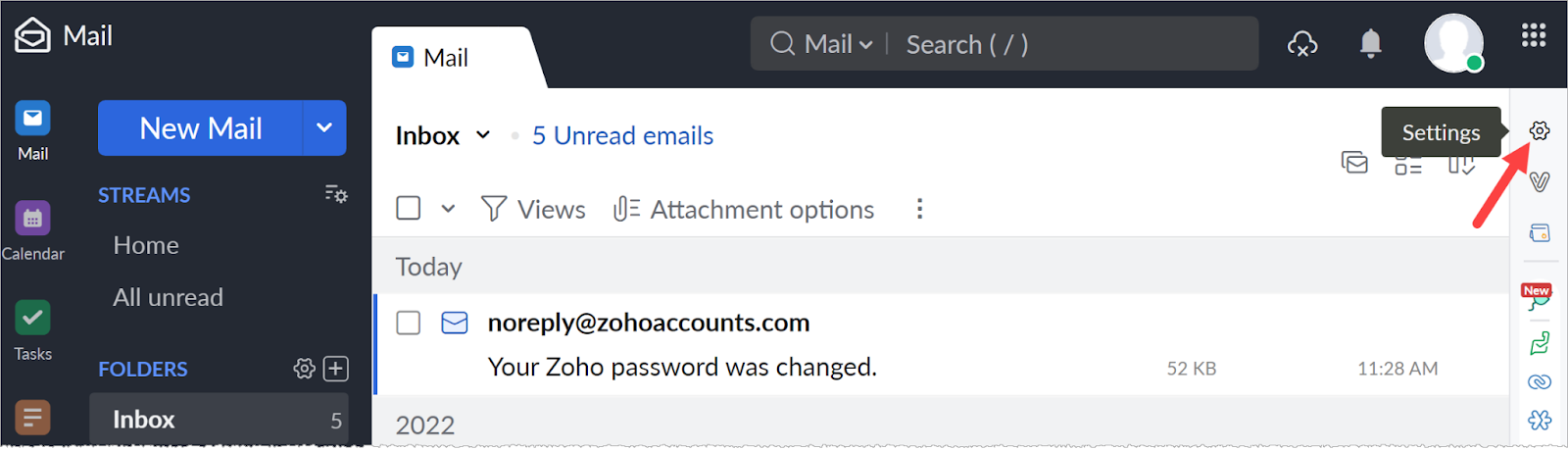Click the notifications bell icon
This screenshot has height=450, width=1568.
(1370, 44)
